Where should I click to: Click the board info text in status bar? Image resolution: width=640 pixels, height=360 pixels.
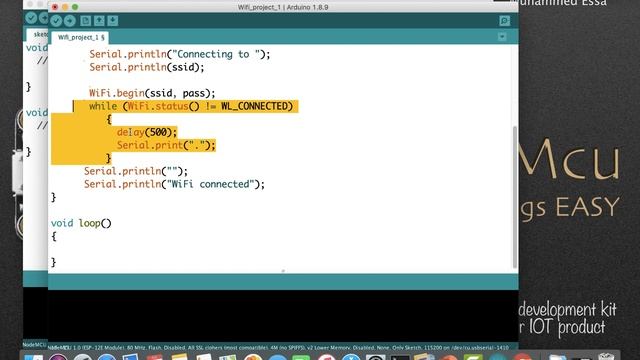tap(278, 348)
